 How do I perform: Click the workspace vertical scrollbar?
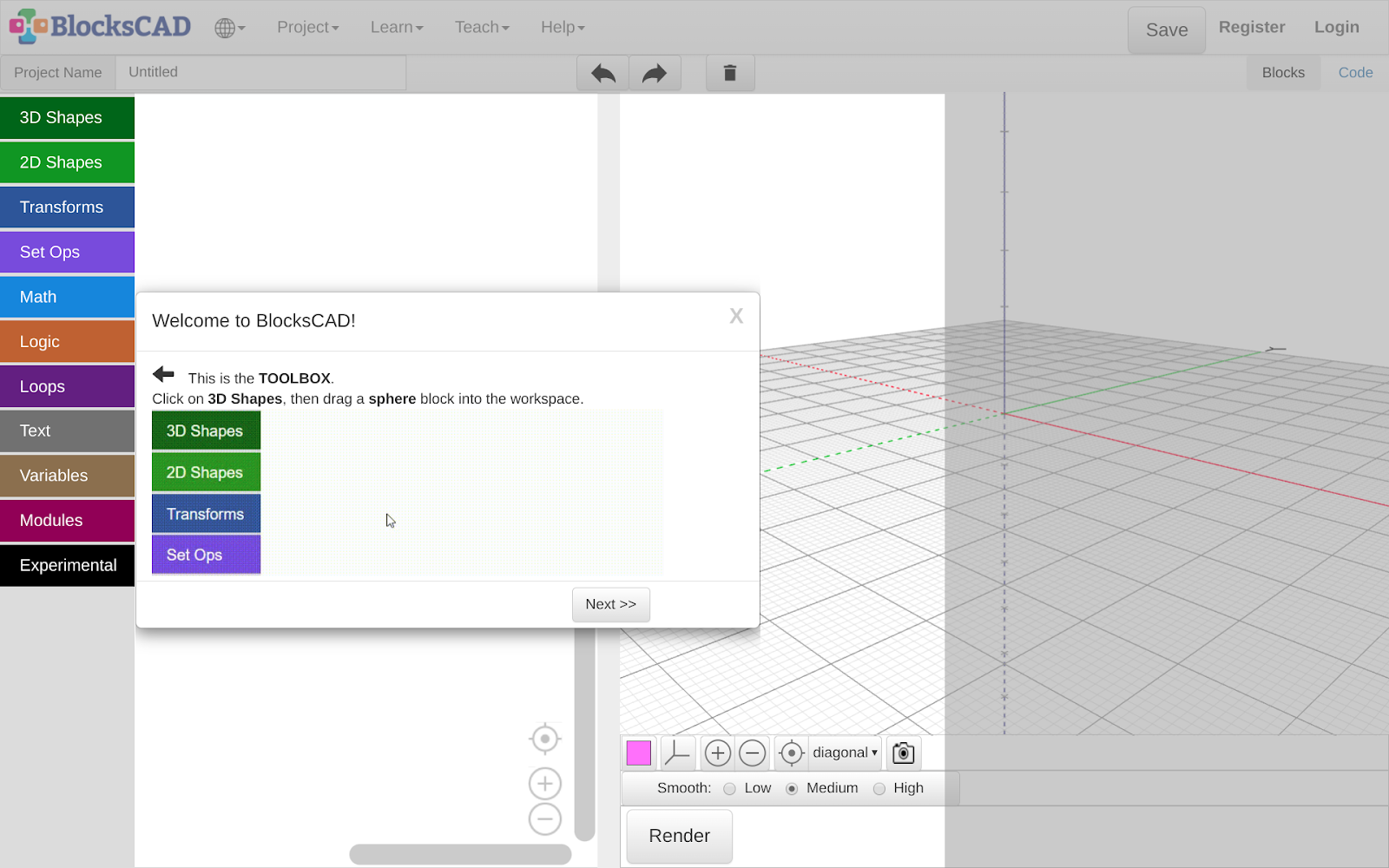[x=585, y=734]
